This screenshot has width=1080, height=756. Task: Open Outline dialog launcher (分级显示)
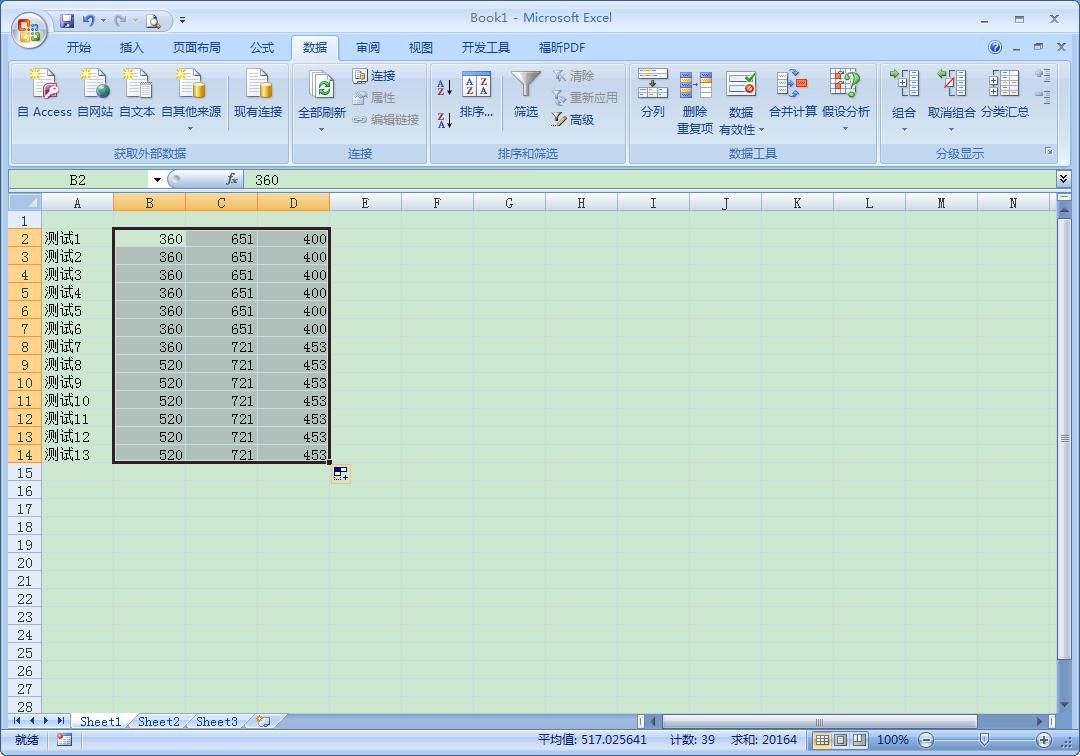1049,151
